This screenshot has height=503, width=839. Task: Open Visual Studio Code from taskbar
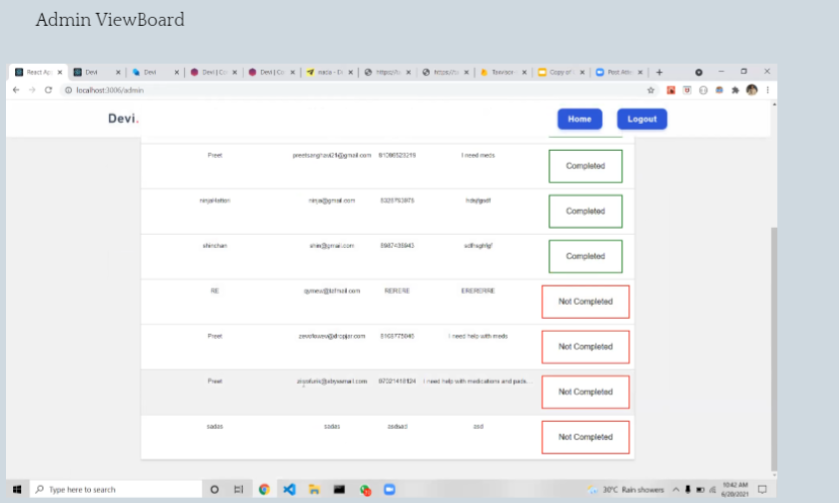click(x=289, y=489)
